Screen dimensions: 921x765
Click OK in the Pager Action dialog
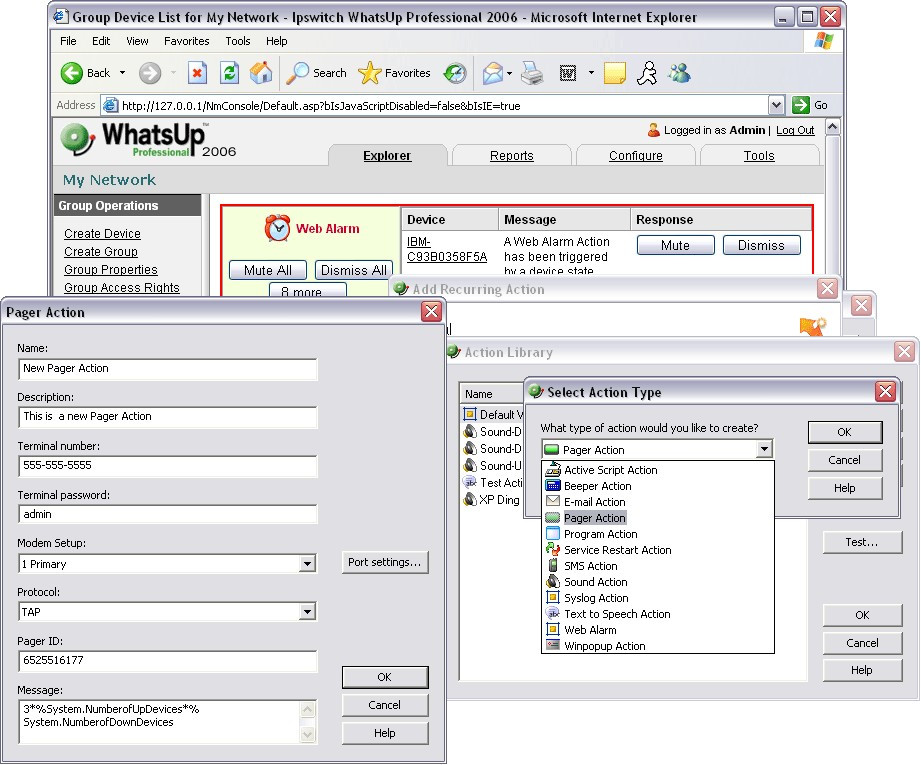point(385,677)
